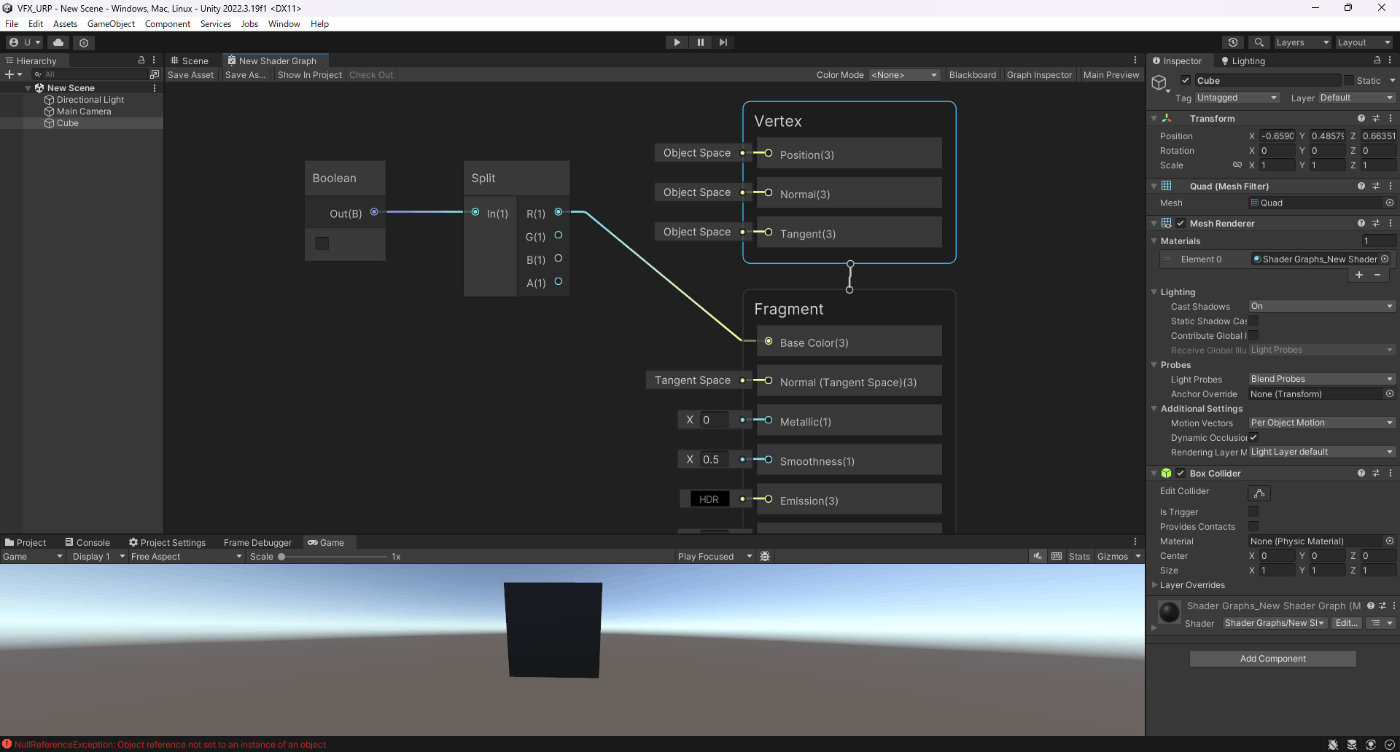Mute audio in the Game view

[x=1039, y=556]
